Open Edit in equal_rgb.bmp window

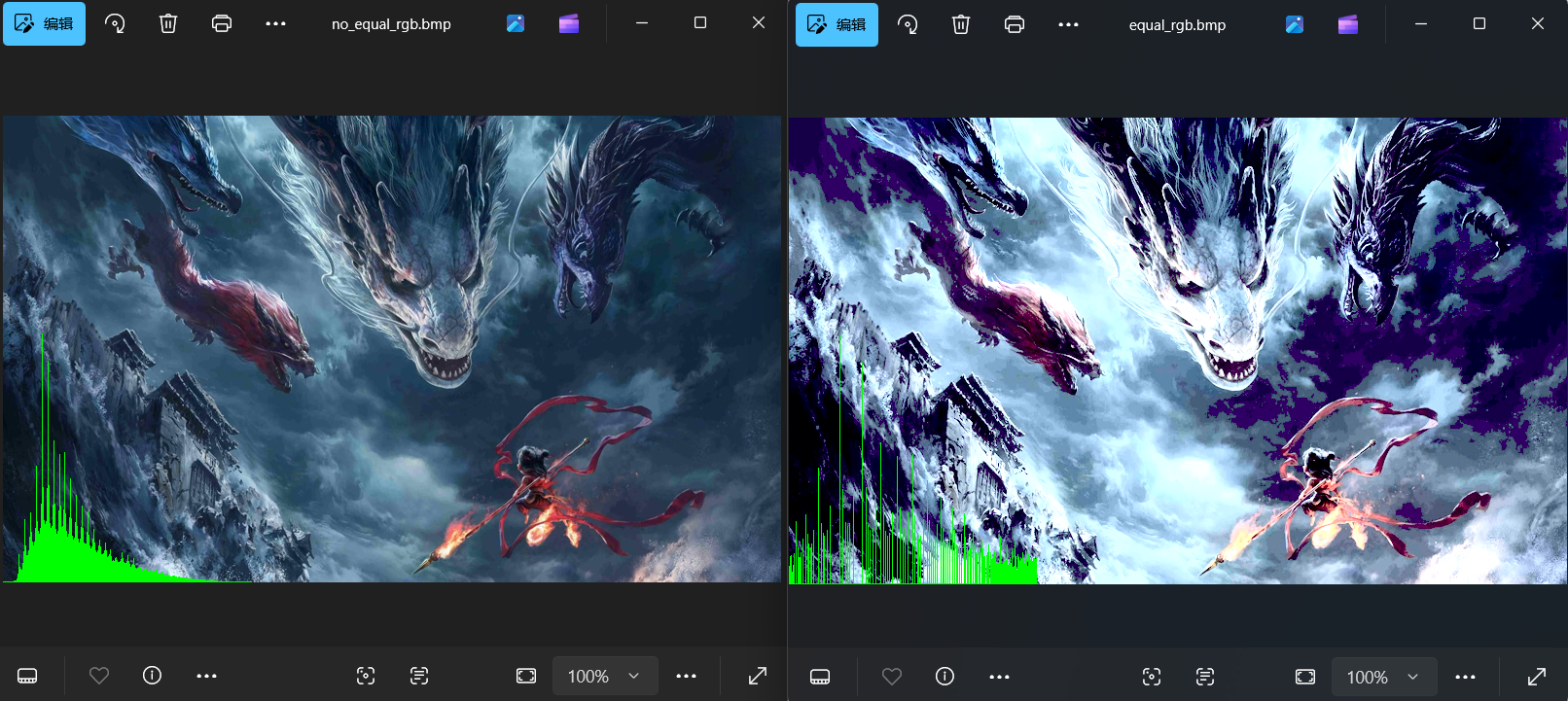(837, 24)
